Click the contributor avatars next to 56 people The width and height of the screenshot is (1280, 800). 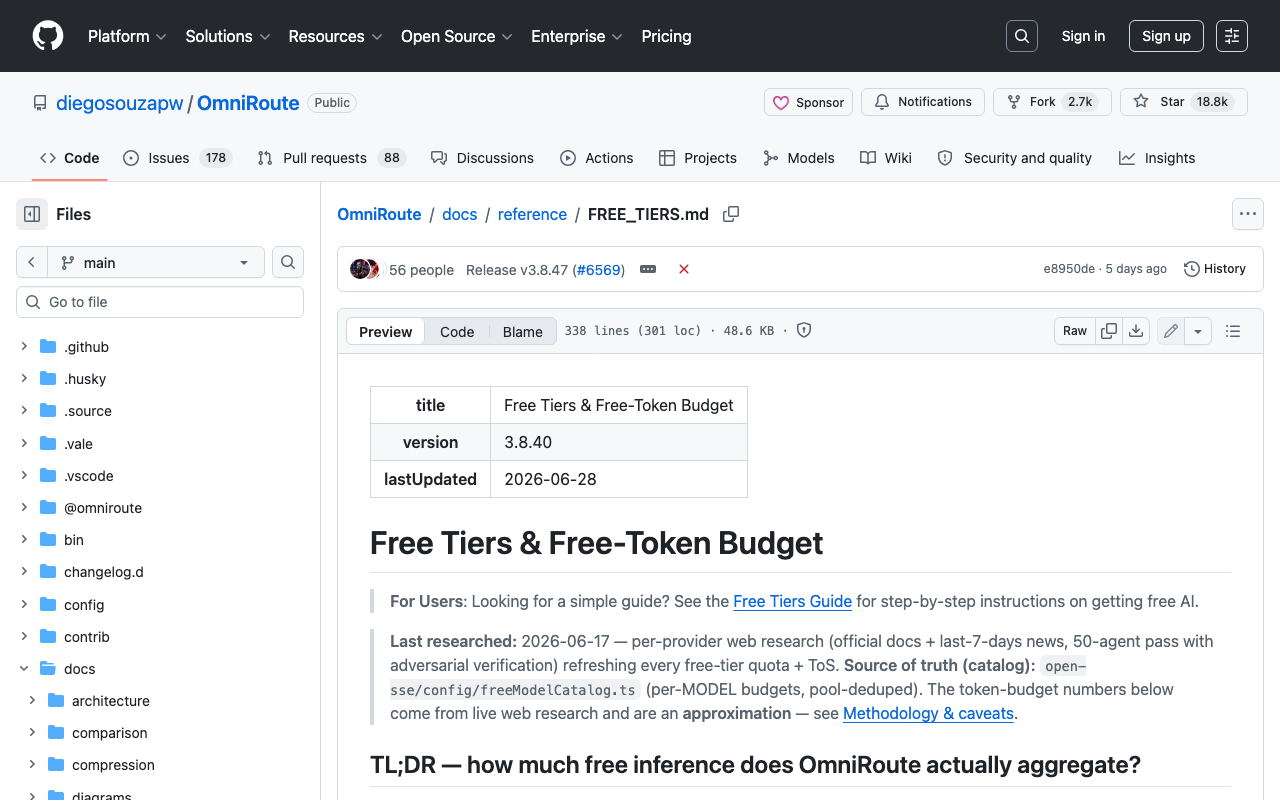[x=365, y=269]
